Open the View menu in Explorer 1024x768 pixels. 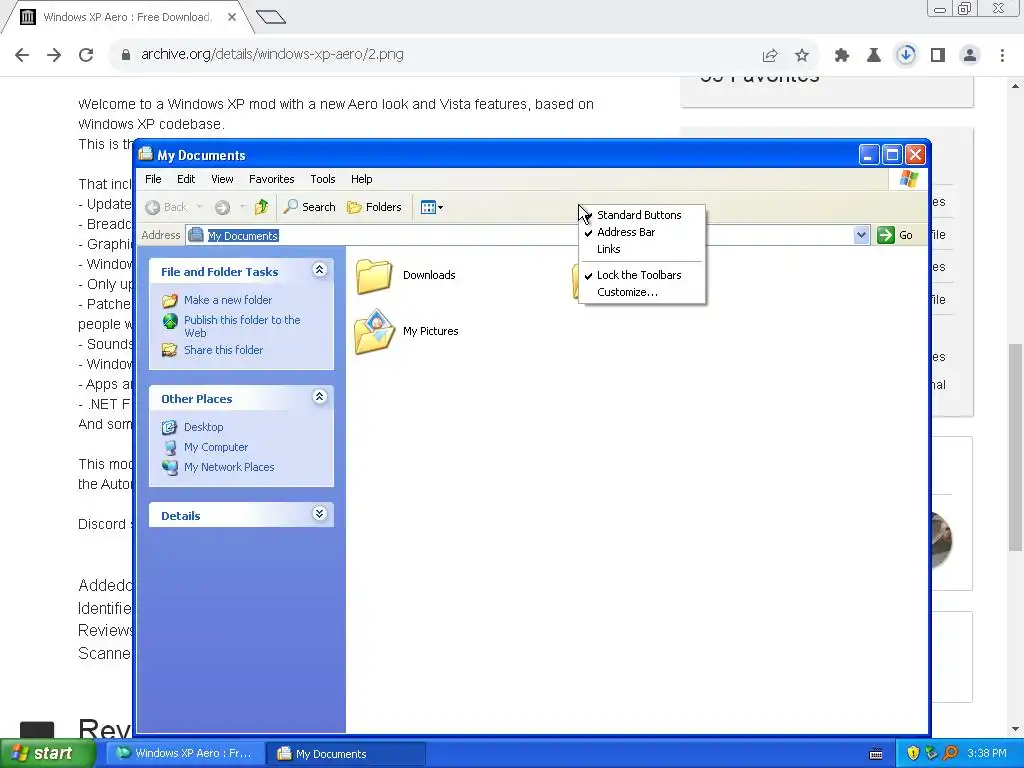pyautogui.click(x=222, y=179)
